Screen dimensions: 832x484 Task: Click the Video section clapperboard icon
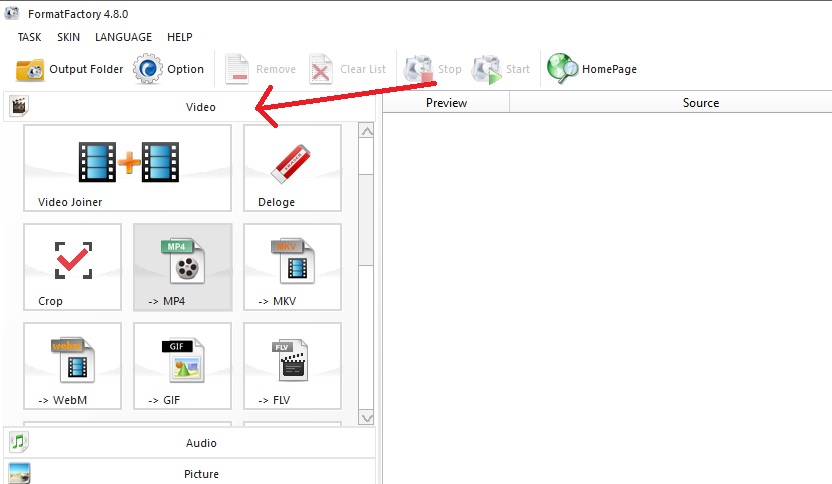pyautogui.click(x=19, y=106)
